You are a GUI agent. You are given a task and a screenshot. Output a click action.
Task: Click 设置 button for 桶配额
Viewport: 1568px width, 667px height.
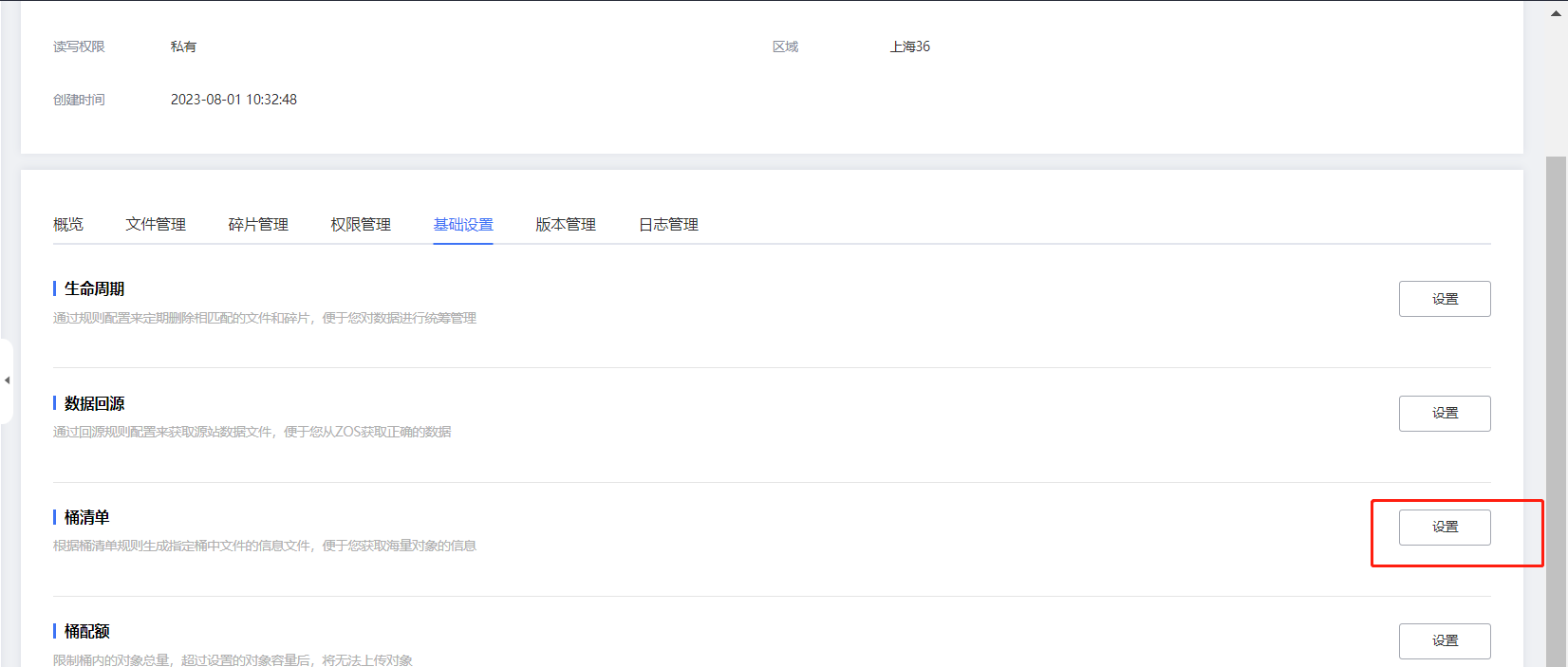click(1444, 640)
